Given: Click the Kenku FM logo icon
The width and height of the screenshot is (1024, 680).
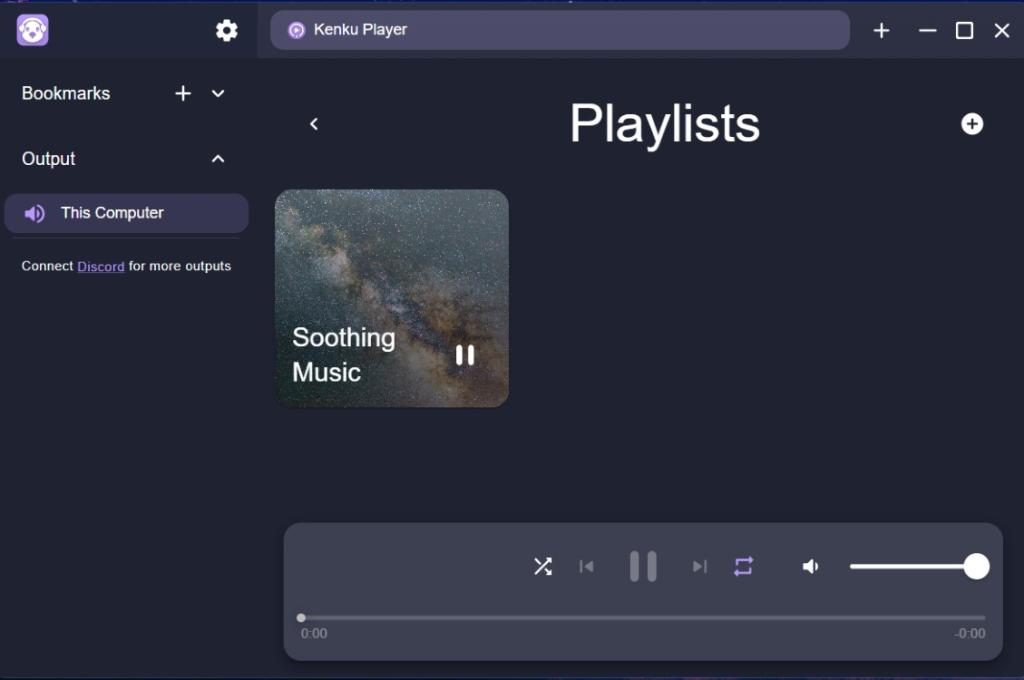Looking at the screenshot, I should click(32, 30).
